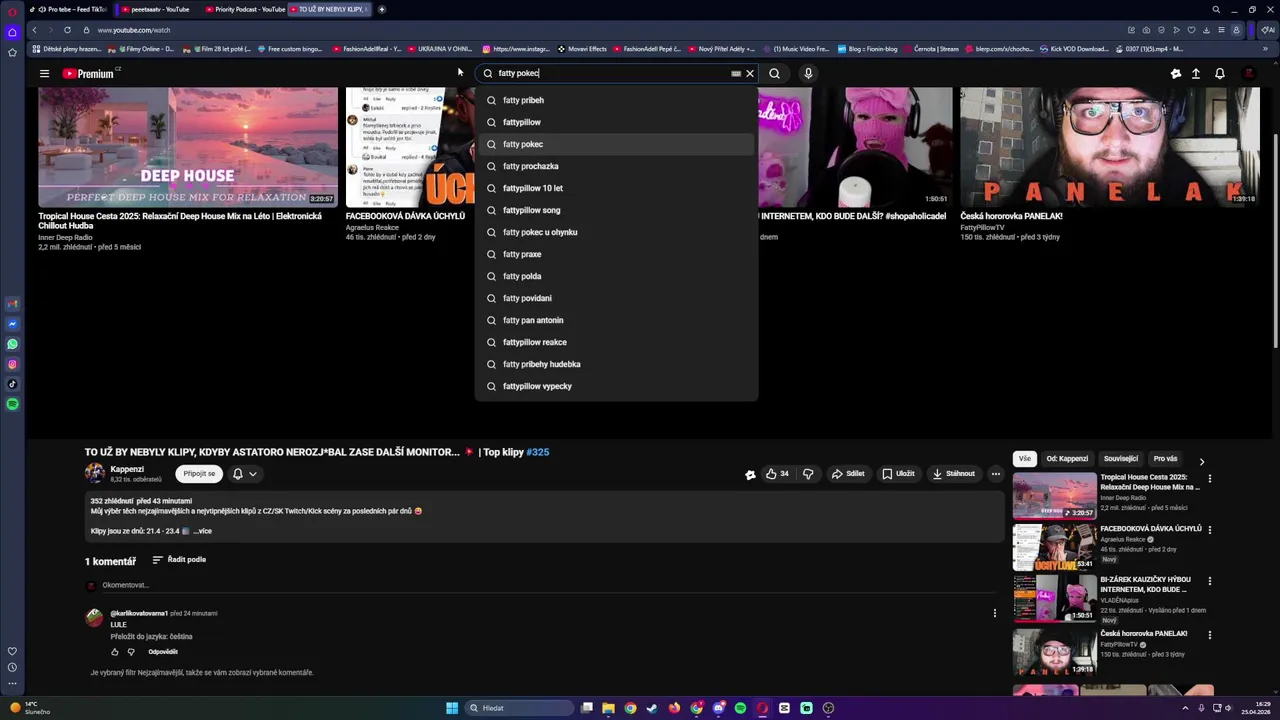Image resolution: width=1280 pixels, height=720 pixels.
Task: Like the LULE comment
Action: pos(114,652)
